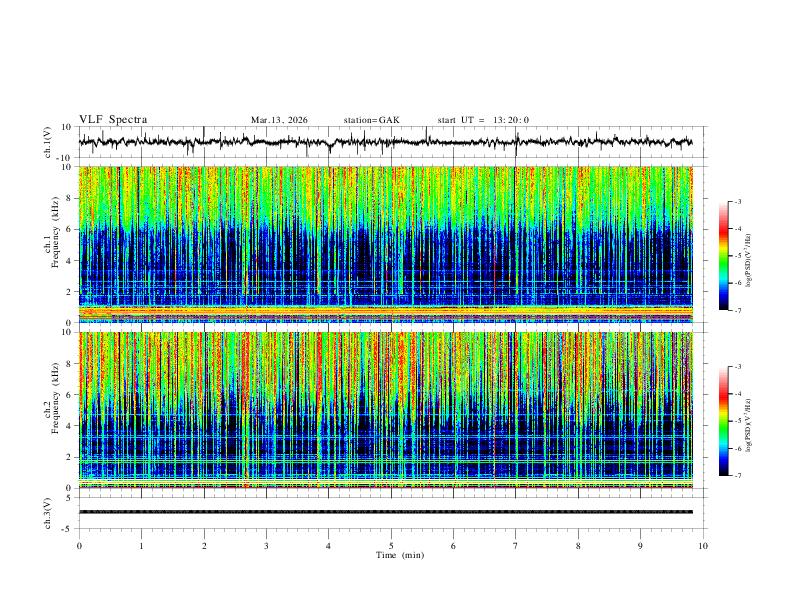Click the "Time (min)" axis title

coord(400,555)
